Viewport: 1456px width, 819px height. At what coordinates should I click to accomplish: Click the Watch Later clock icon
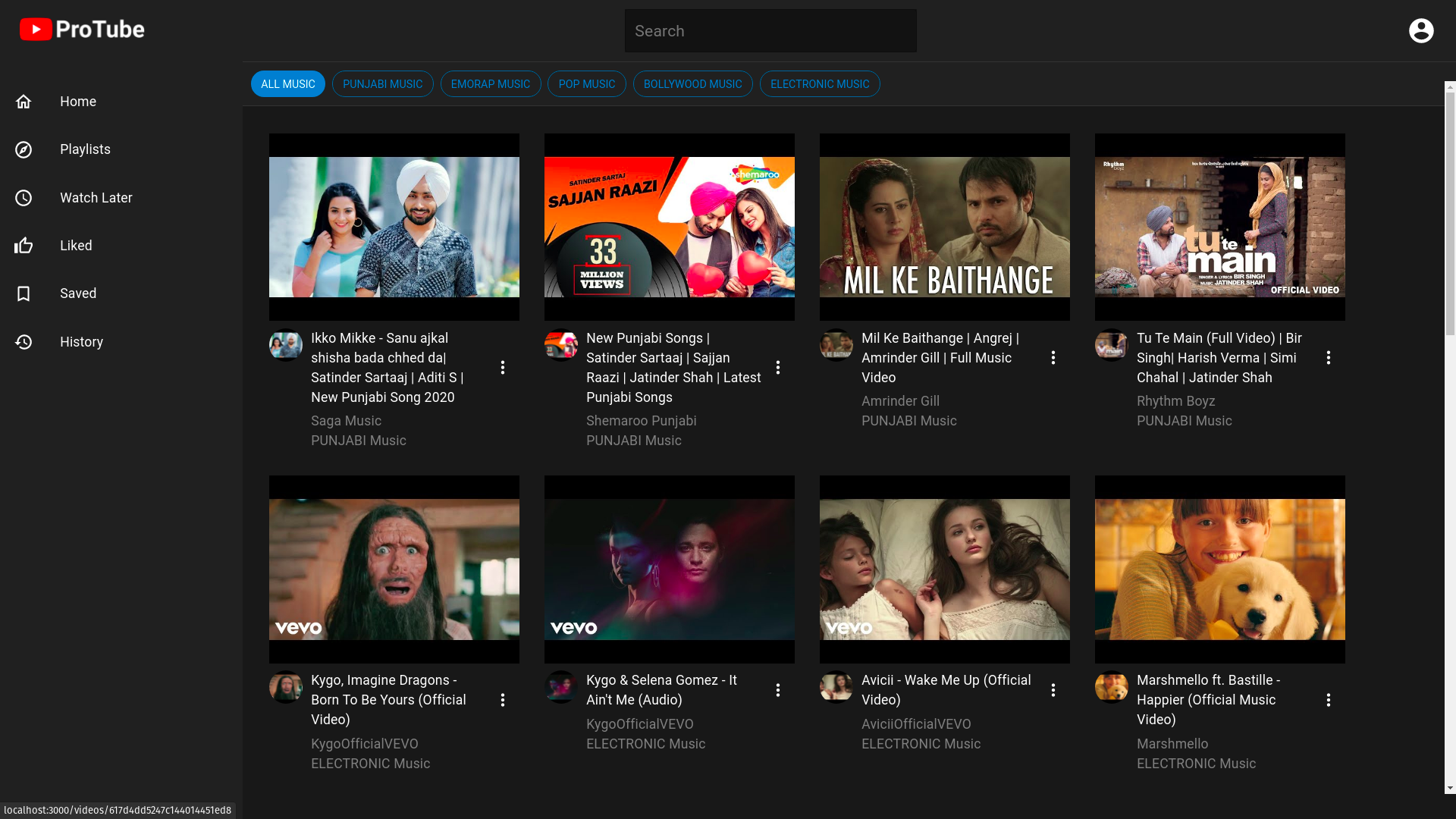[24, 198]
